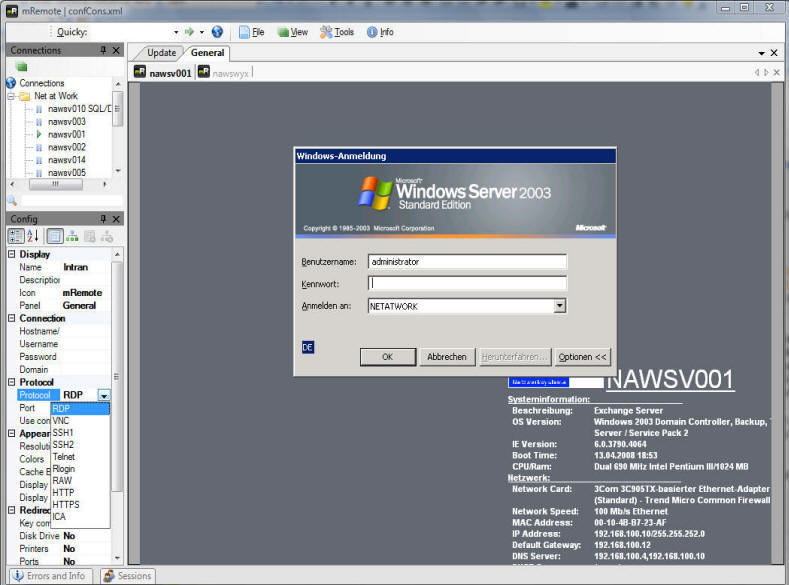Select nawsv005 connection
Viewport: 789px width, 585px height.
point(66,173)
